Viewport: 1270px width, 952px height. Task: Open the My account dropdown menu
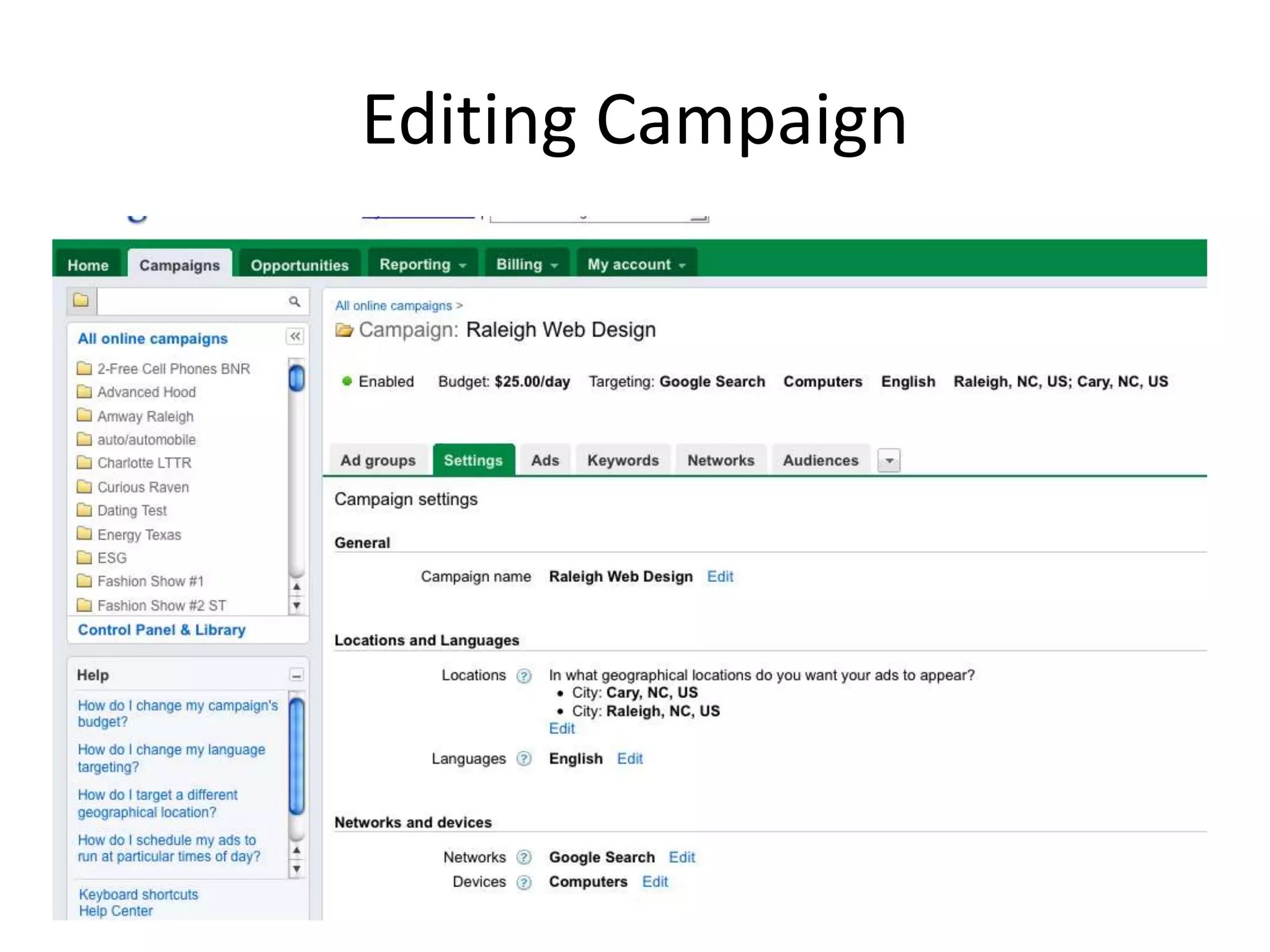(x=637, y=265)
